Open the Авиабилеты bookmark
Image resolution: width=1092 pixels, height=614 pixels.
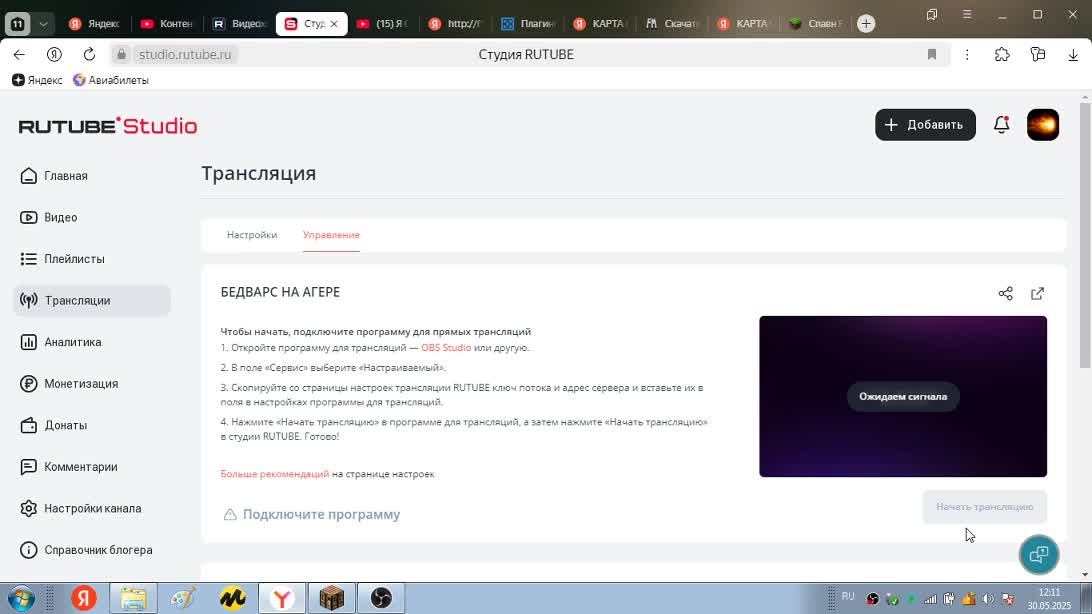coord(111,80)
